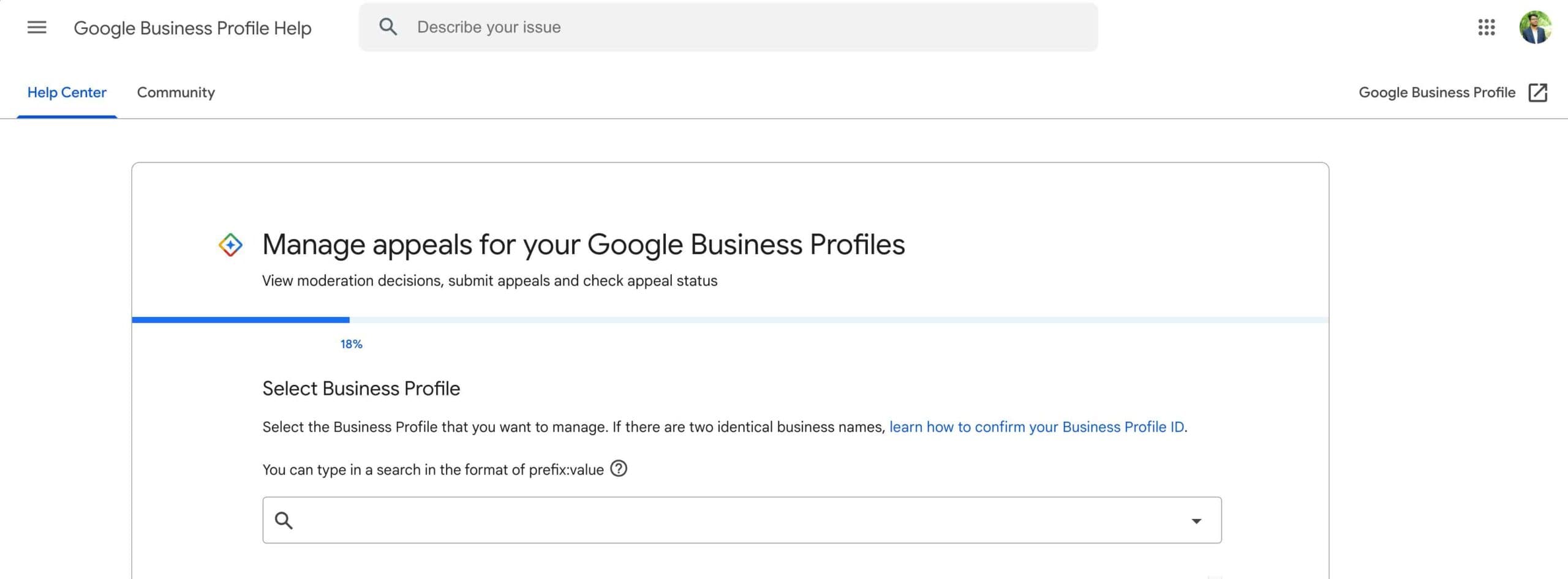Open your account profile avatar
This screenshot has height=579, width=1568.
pyautogui.click(x=1535, y=28)
